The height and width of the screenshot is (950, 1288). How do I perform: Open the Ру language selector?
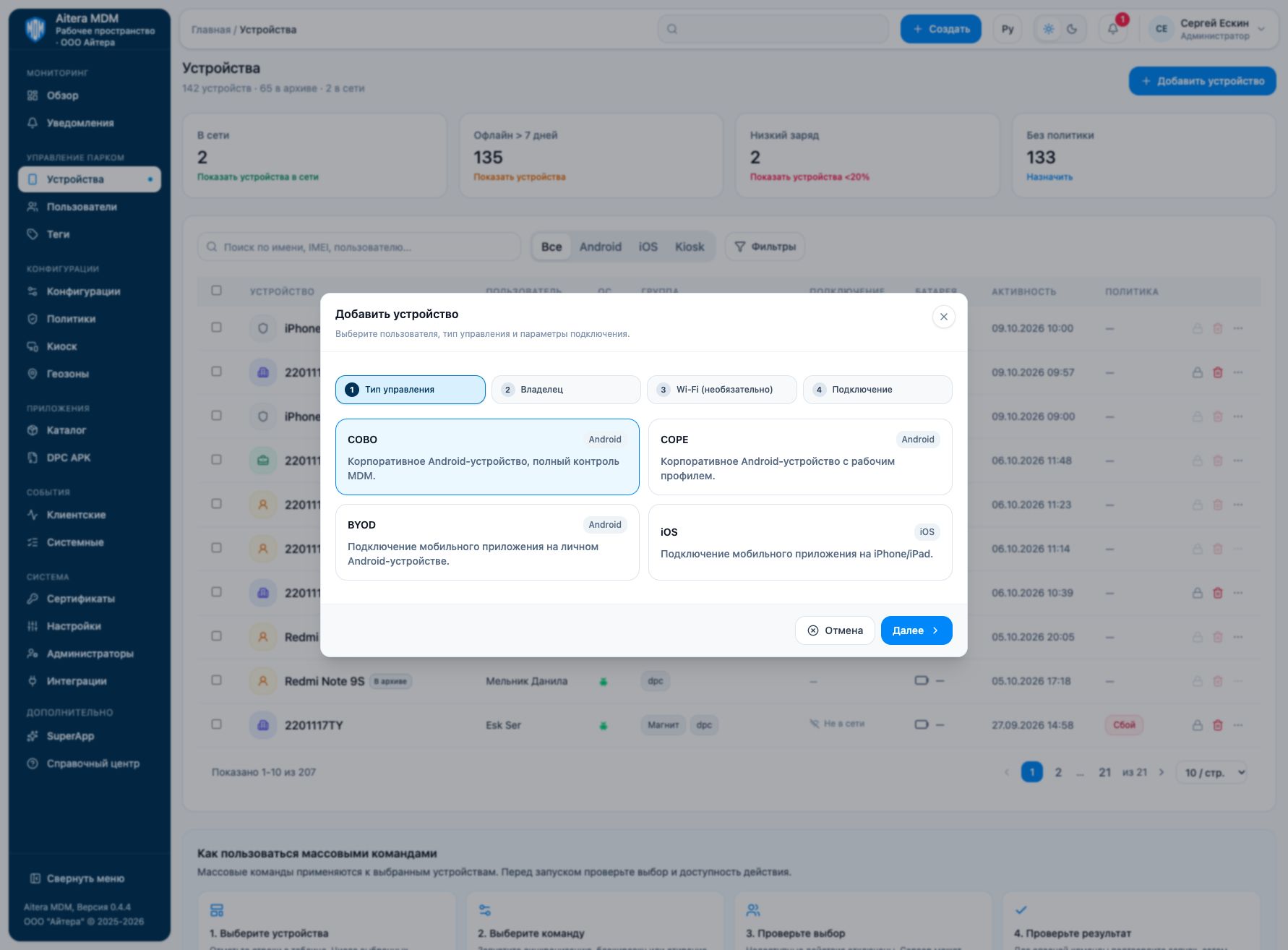[1008, 29]
